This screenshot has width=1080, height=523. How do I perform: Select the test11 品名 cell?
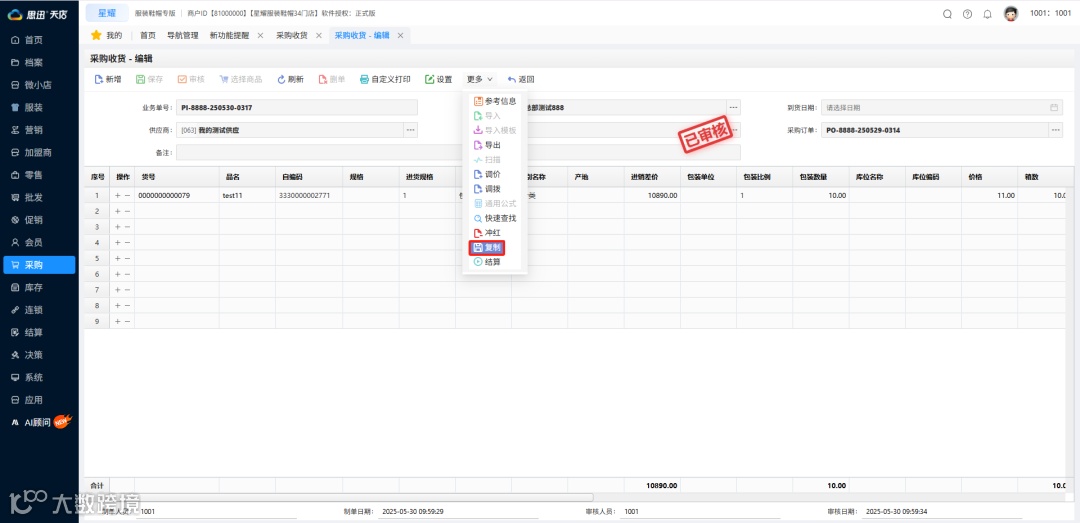tap(247, 196)
